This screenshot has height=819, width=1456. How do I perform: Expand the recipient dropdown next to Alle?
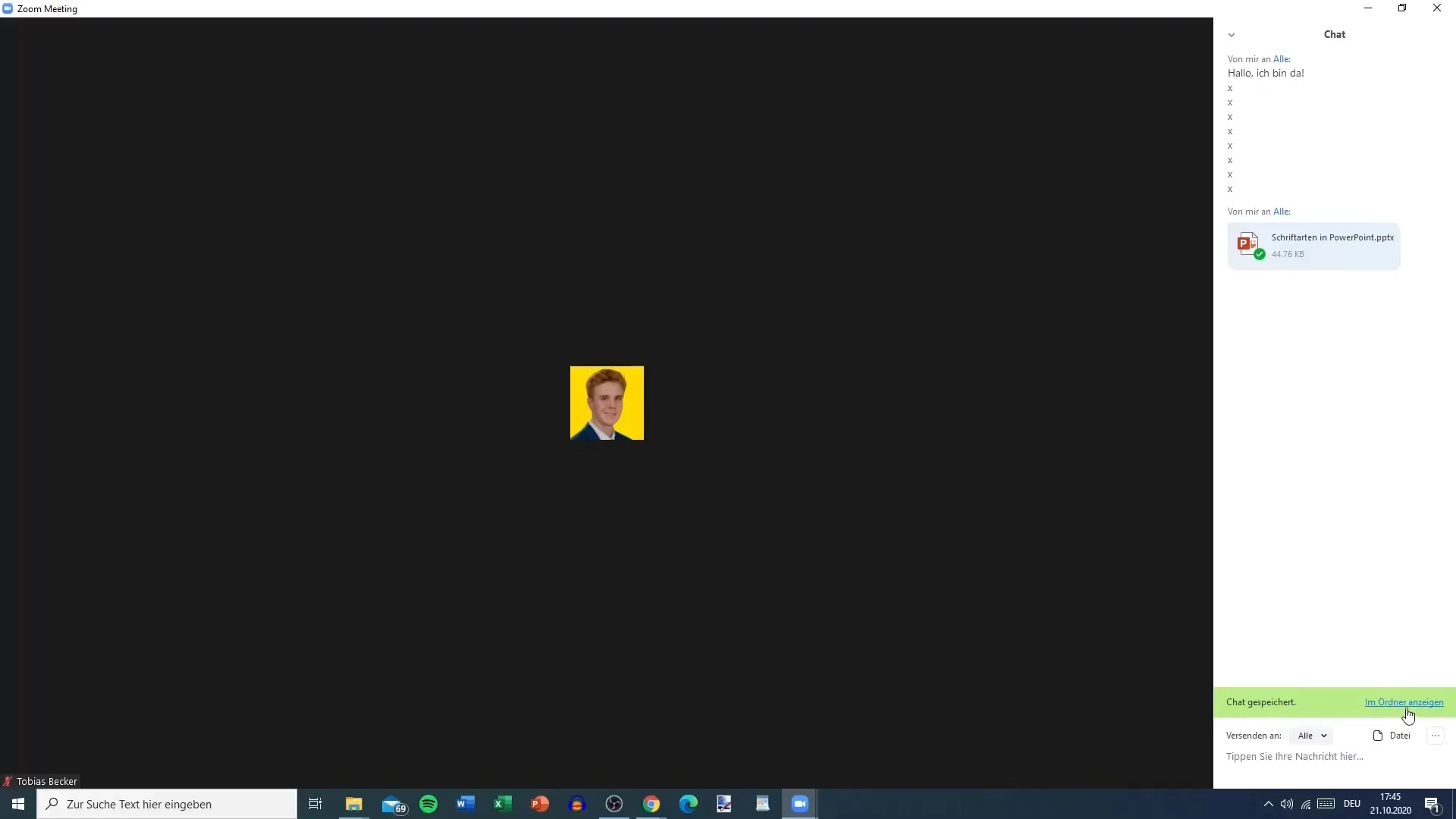point(1323,735)
